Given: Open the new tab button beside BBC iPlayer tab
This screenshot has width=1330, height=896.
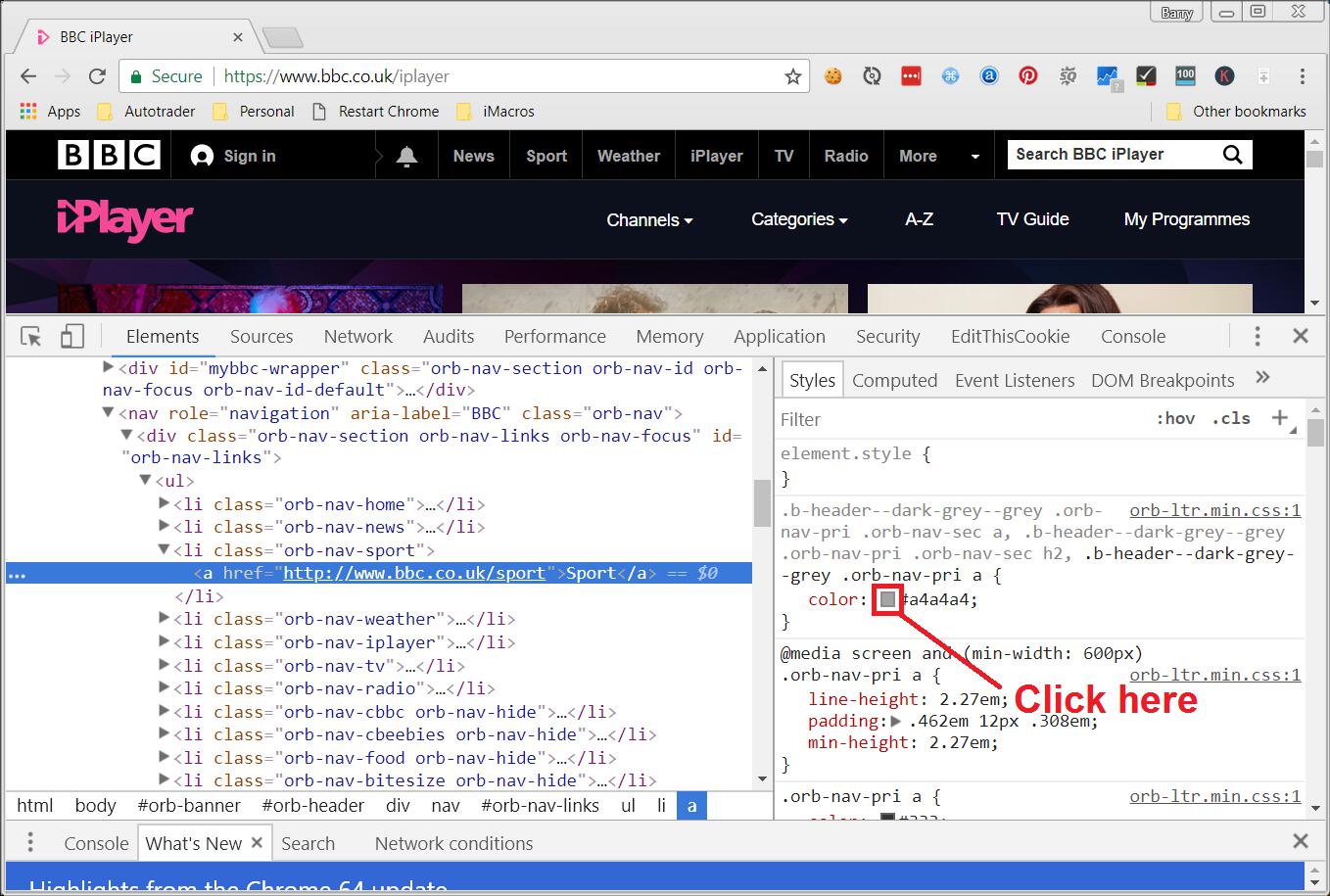Looking at the screenshot, I should [x=282, y=38].
